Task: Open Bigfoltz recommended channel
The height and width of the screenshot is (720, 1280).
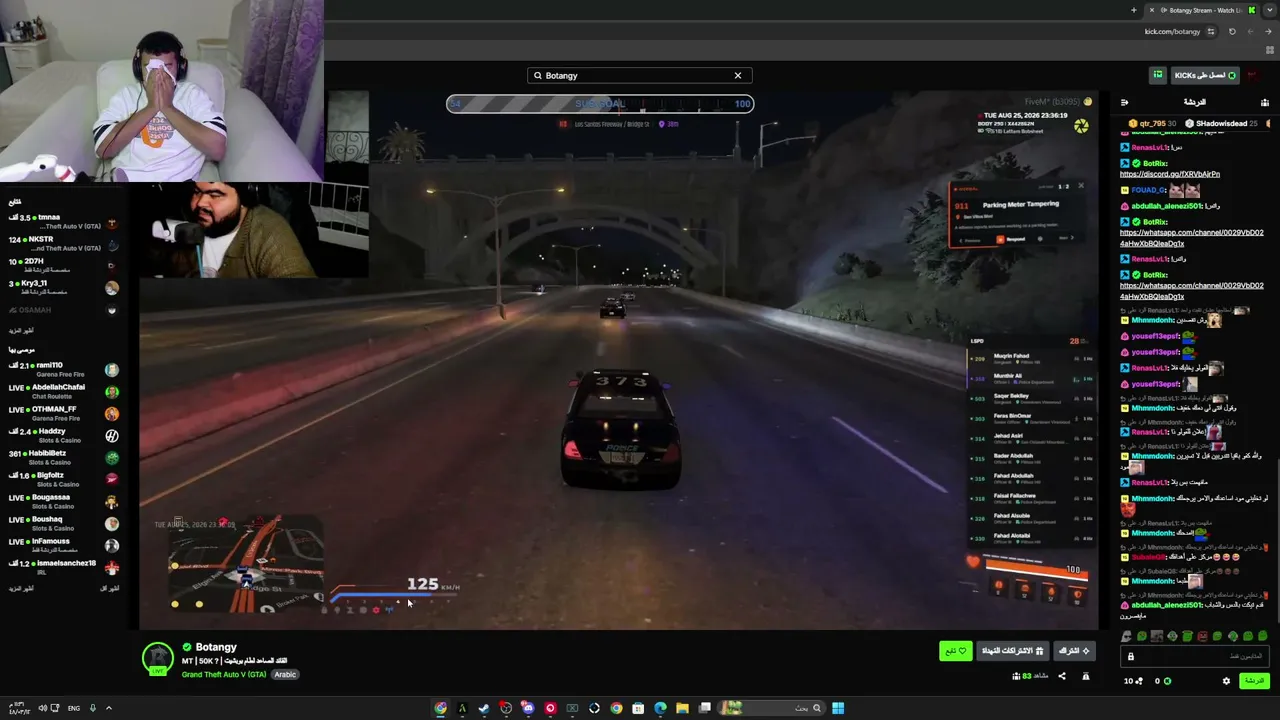Action: pos(62,480)
